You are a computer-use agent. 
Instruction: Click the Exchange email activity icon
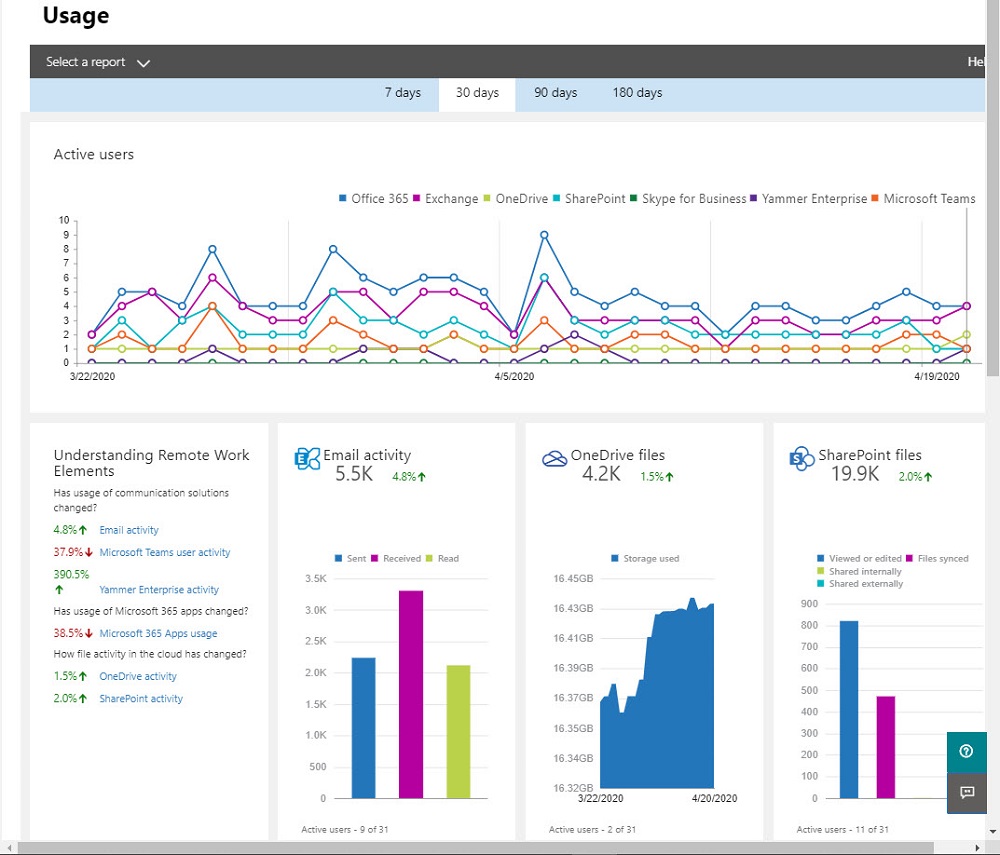pyautogui.click(x=307, y=458)
